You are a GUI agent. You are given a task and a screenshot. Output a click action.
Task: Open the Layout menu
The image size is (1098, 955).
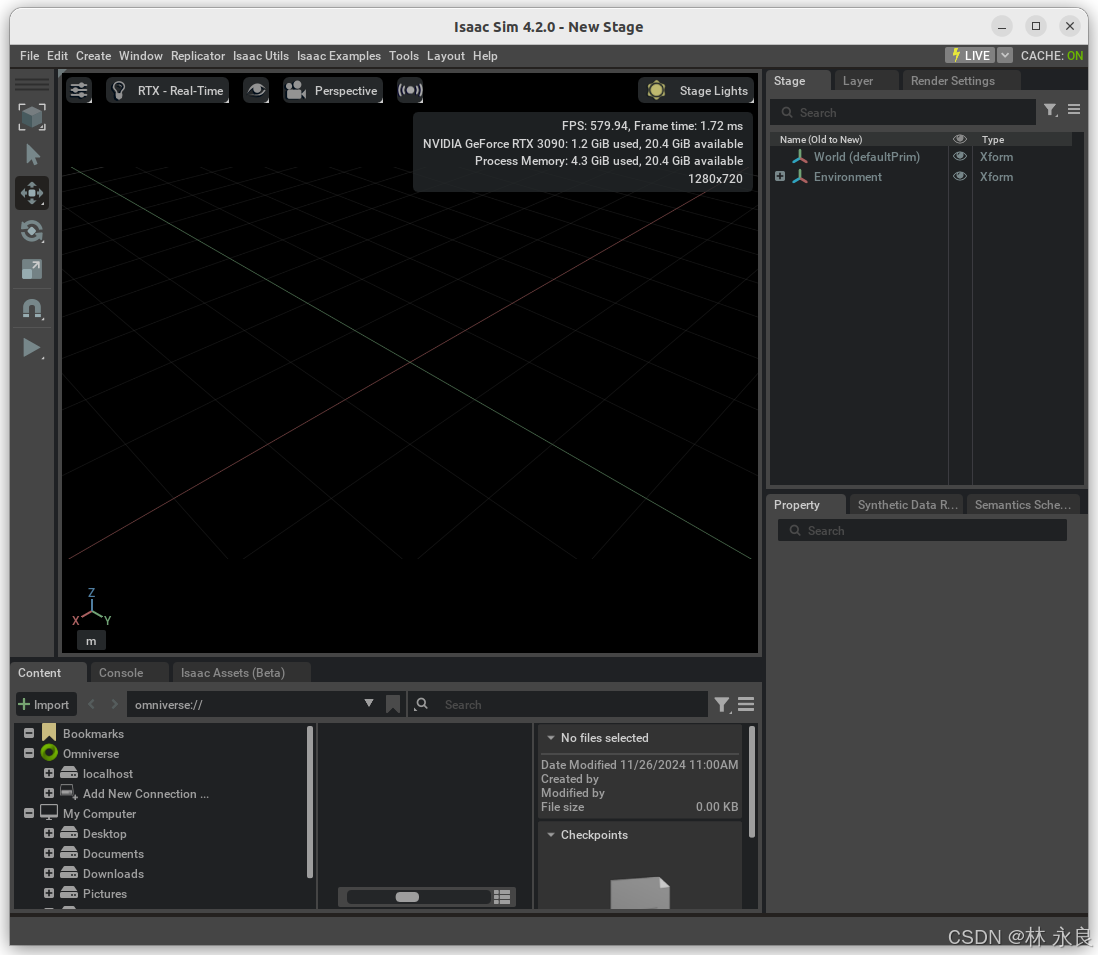point(445,56)
